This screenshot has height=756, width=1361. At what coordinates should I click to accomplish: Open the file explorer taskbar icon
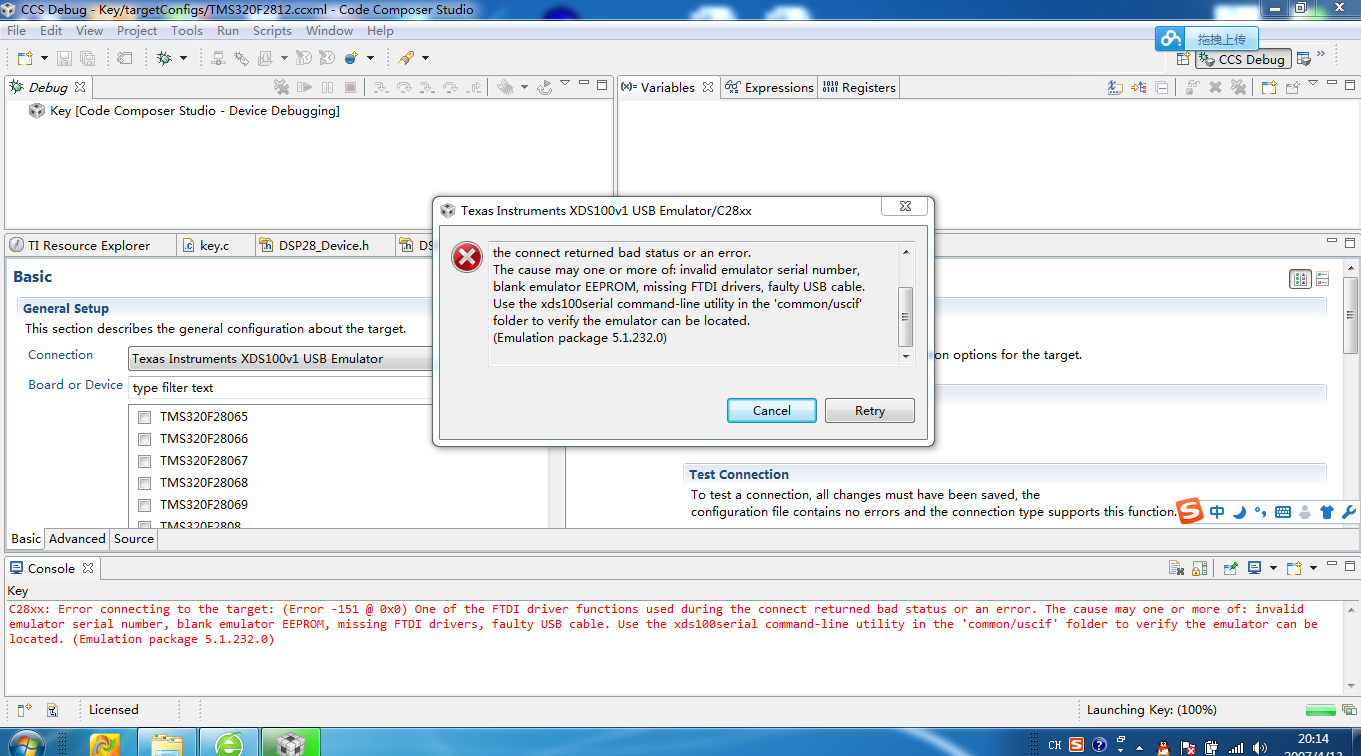167,743
